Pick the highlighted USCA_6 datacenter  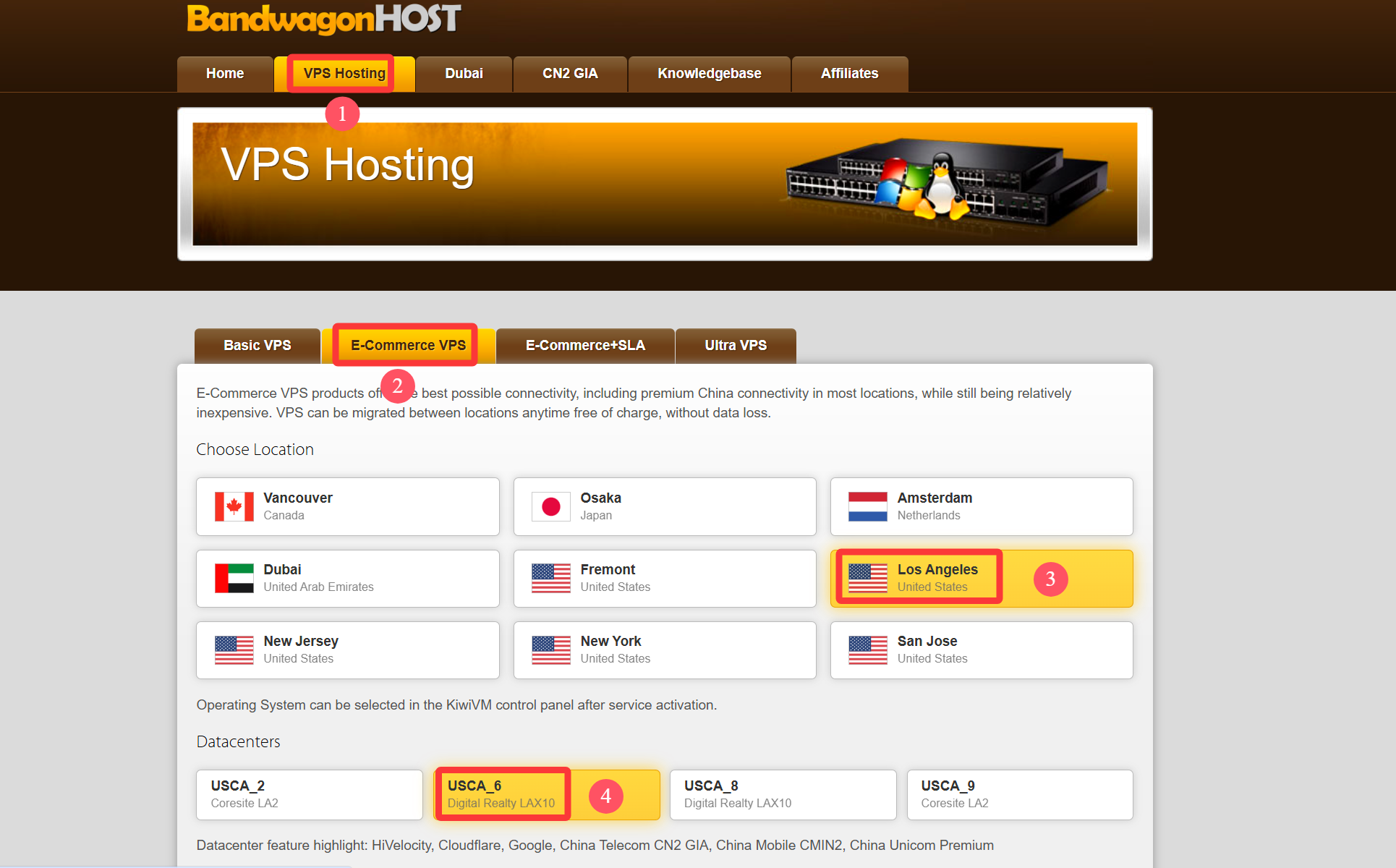coord(546,794)
